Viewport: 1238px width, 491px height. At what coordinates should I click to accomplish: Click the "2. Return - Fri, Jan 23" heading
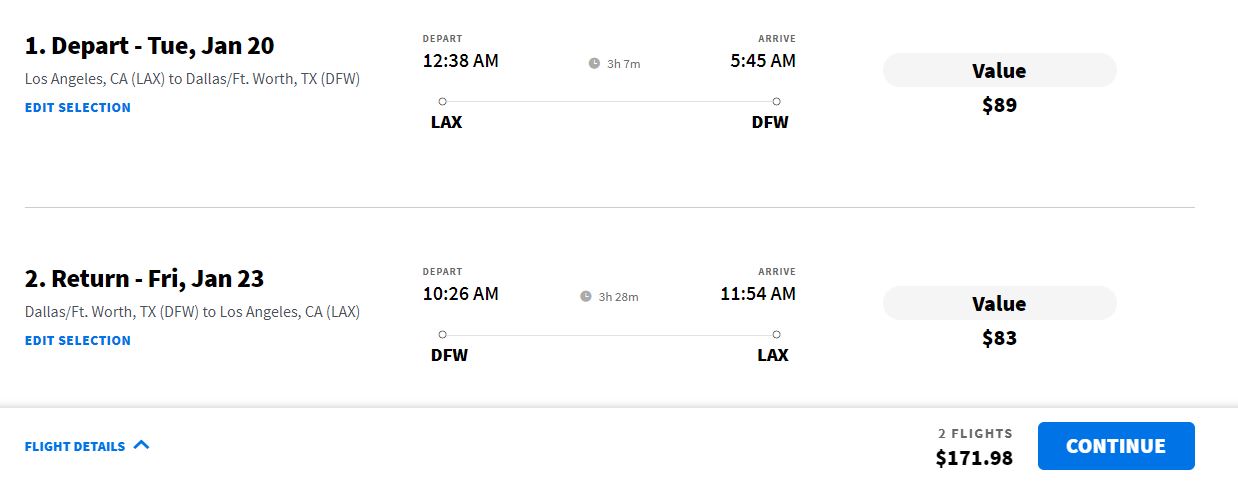[x=144, y=279]
